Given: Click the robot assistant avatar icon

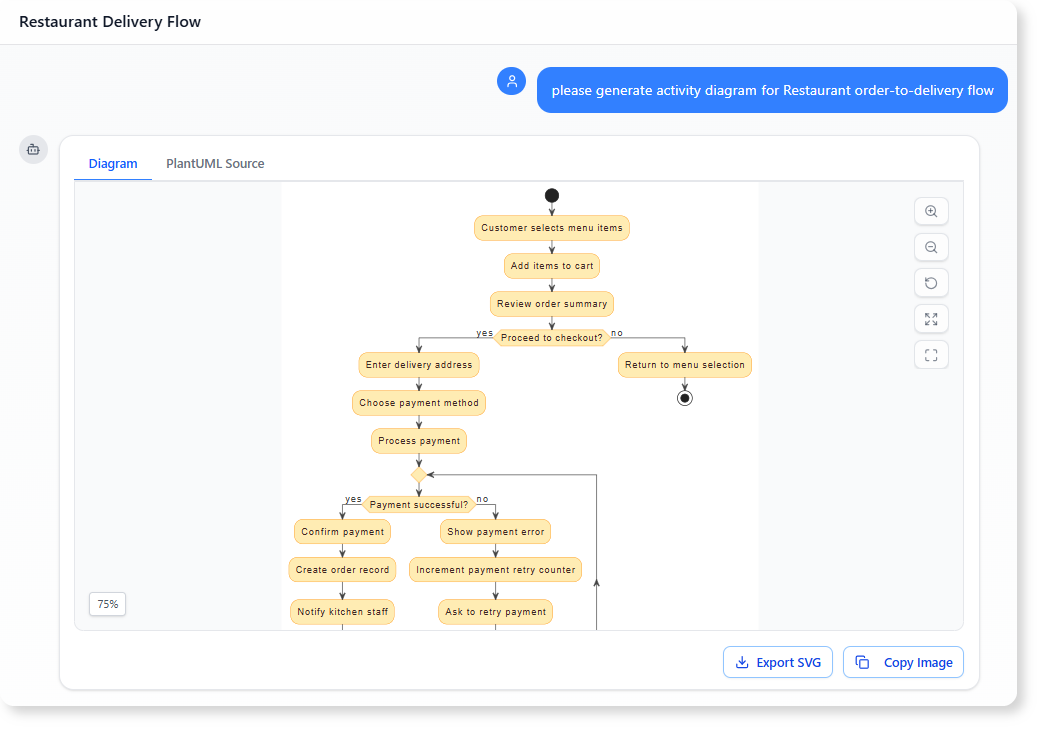Looking at the screenshot, I should 33,149.
